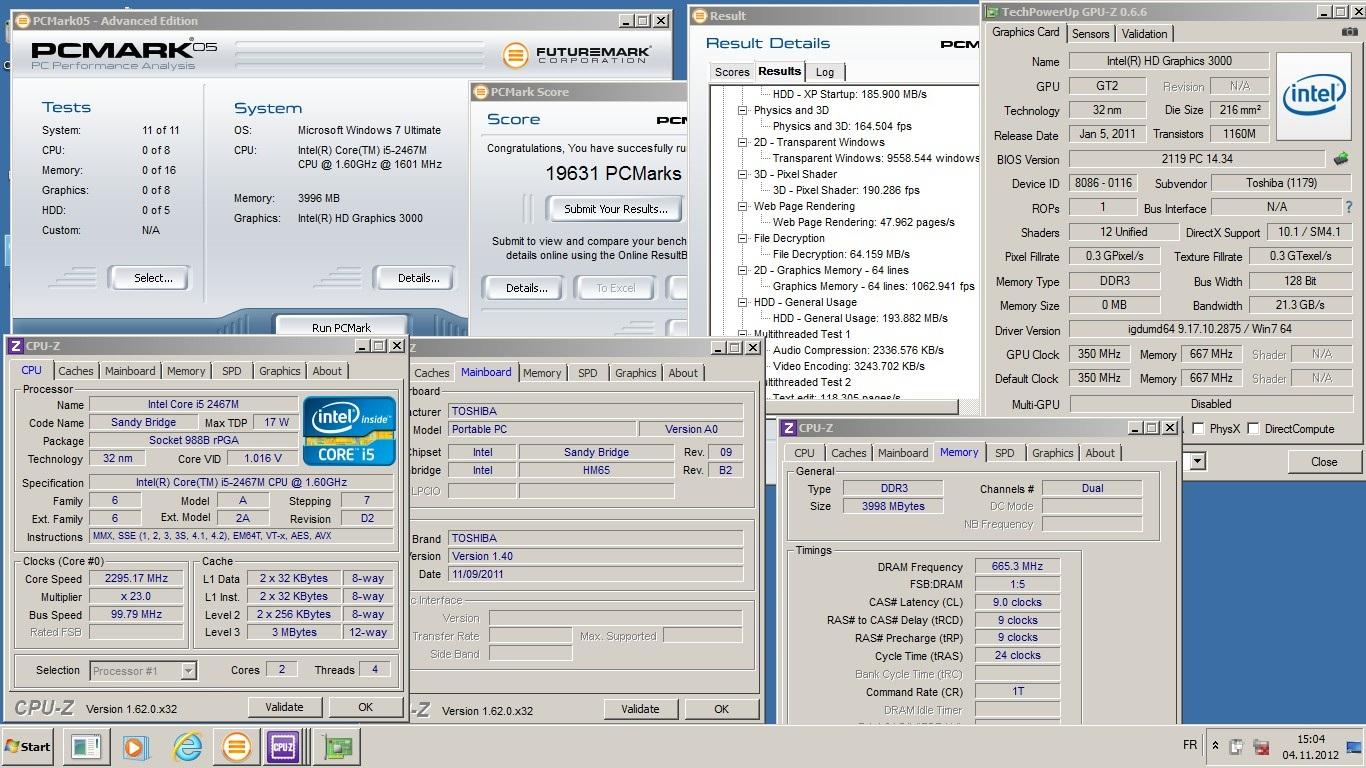Click Validate in the CPU-Z CPU window
Viewport: 1366px width, 768px height.
(x=284, y=707)
